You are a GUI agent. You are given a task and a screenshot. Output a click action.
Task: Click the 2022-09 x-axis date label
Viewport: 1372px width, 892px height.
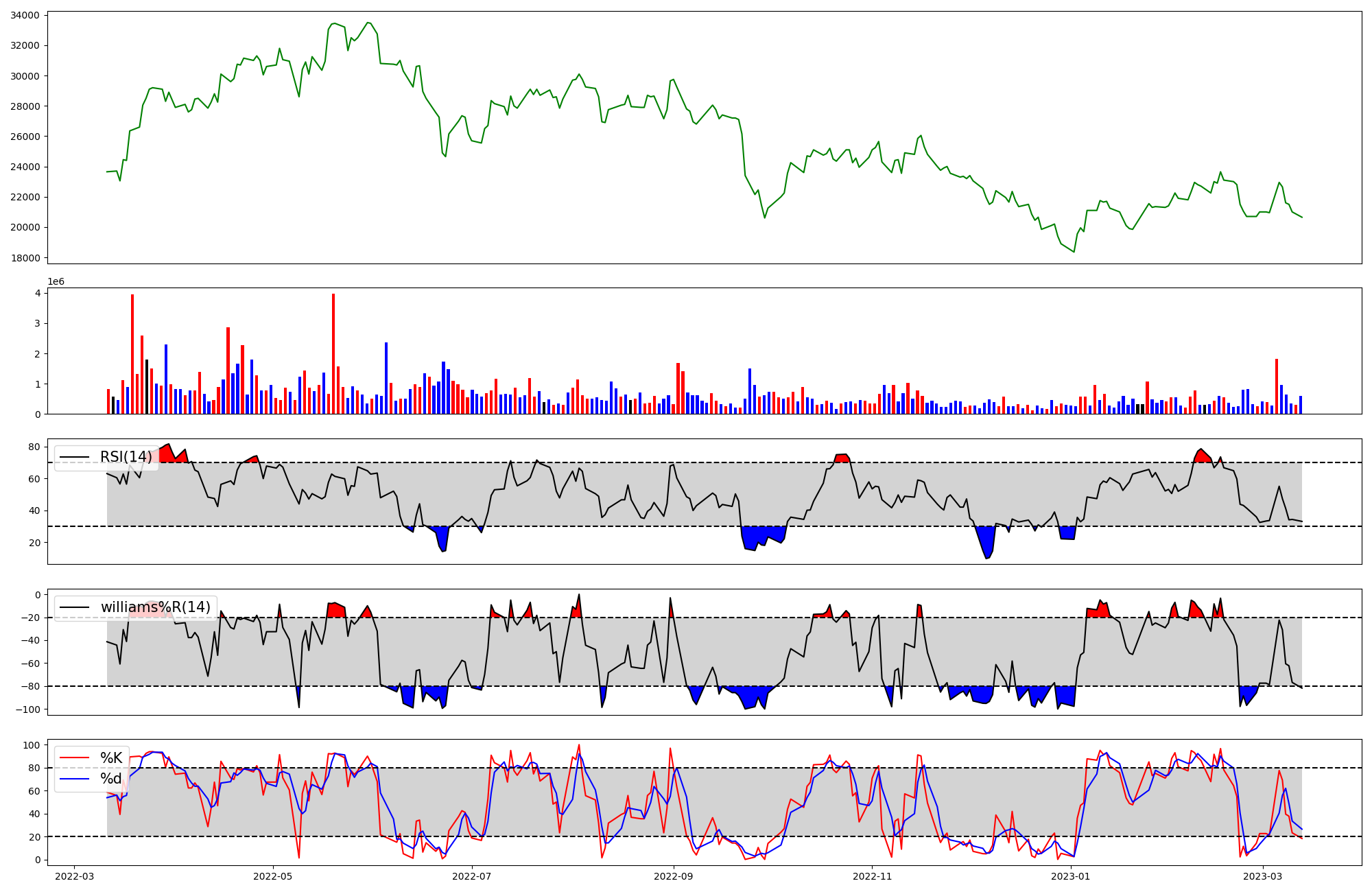(x=673, y=876)
